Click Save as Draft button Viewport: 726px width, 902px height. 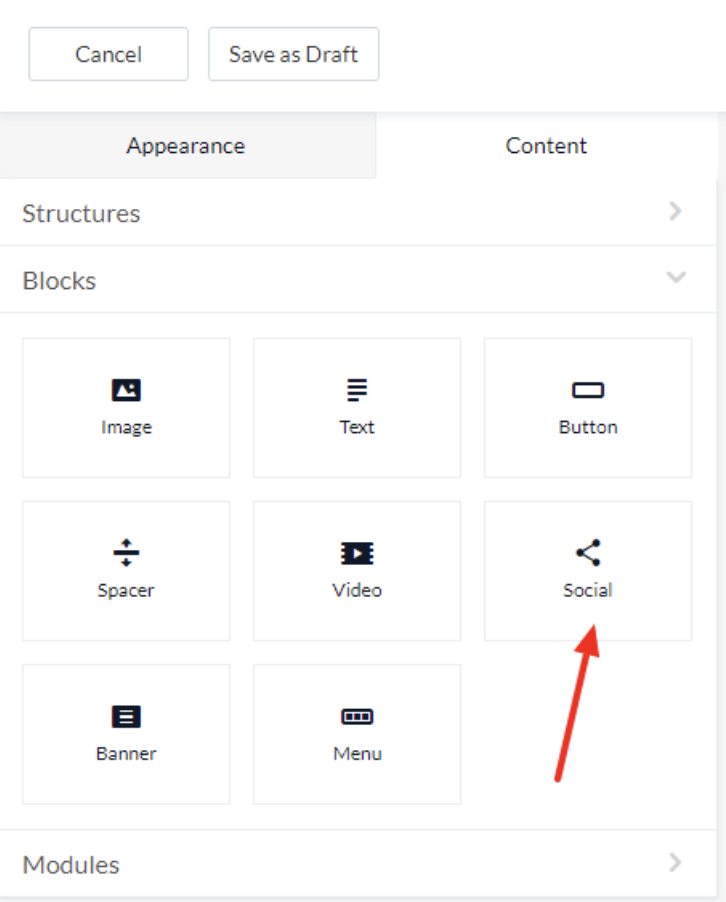coord(293,54)
